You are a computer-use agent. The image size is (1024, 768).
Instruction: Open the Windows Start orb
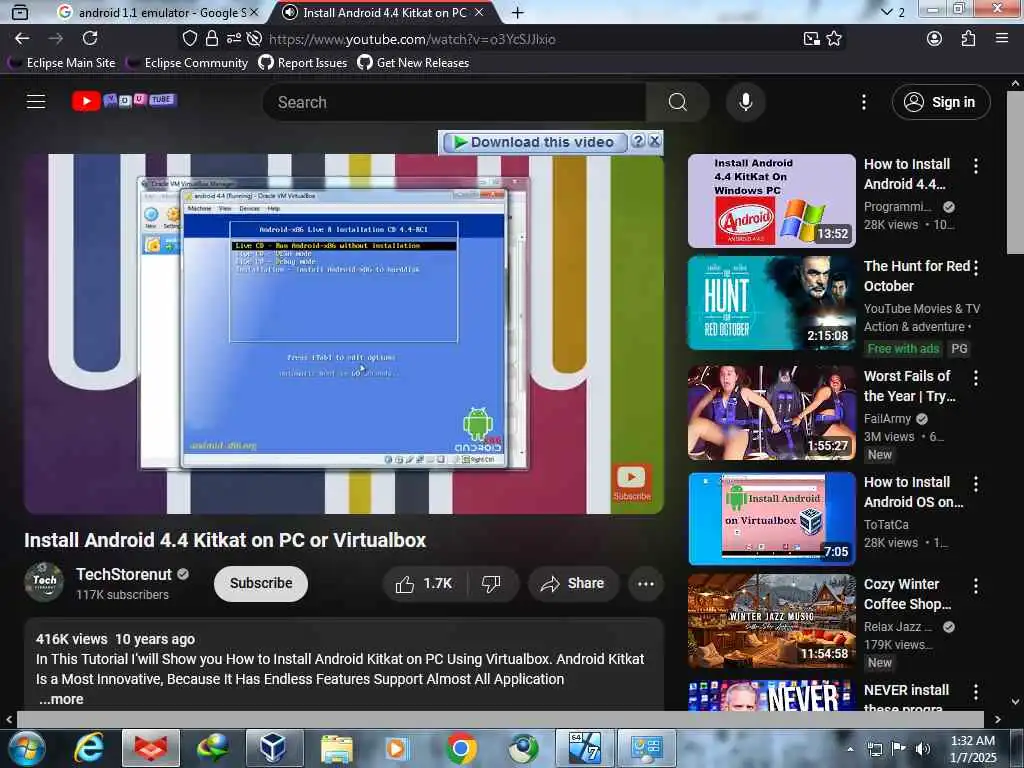(25, 748)
